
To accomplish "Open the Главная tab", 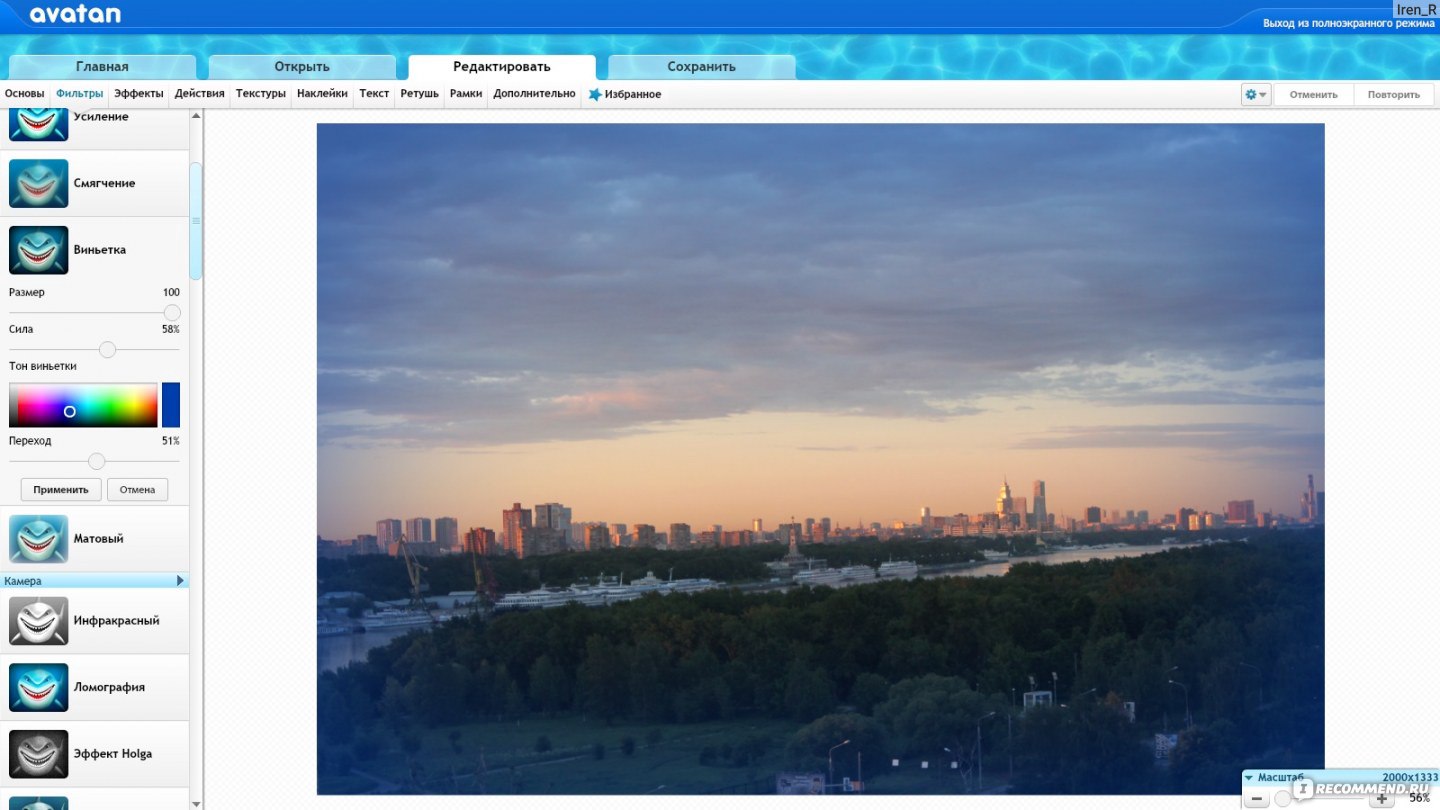I will coord(103,67).
